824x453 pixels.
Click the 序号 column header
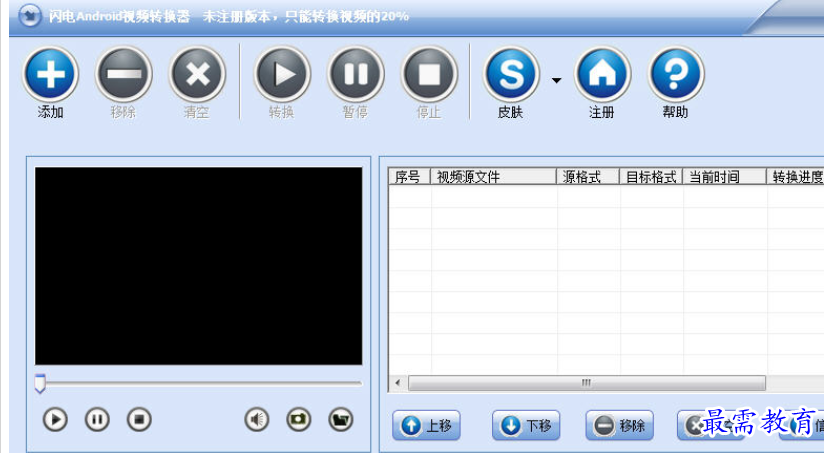pos(409,177)
